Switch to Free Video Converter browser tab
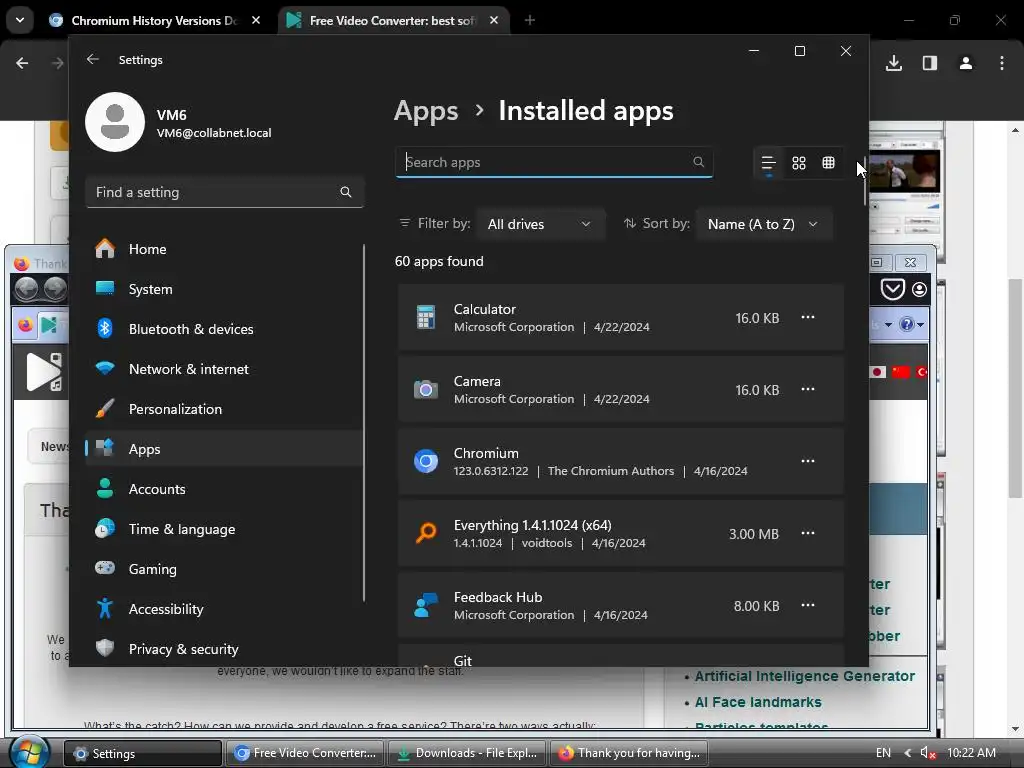The image size is (1024, 768). [x=393, y=20]
